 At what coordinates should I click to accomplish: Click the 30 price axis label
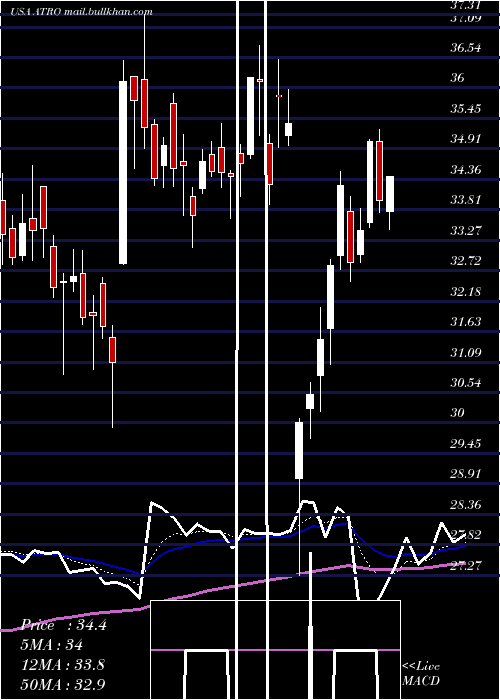point(458,413)
